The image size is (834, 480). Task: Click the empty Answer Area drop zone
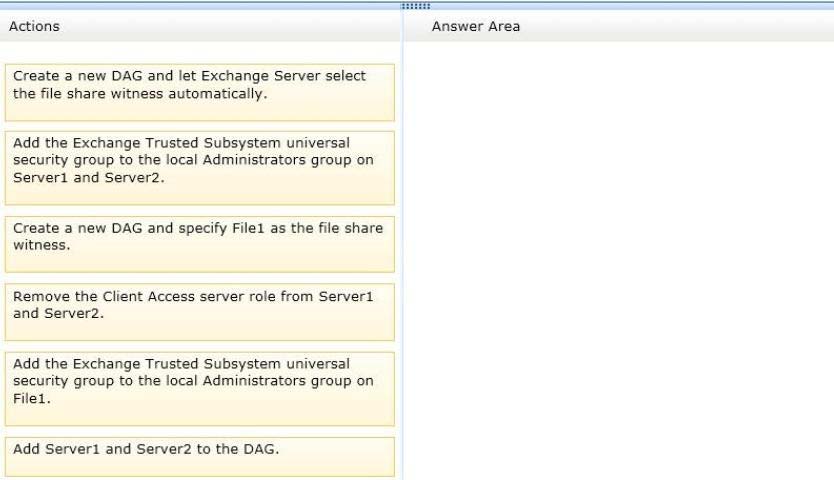(x=619, y=261)
